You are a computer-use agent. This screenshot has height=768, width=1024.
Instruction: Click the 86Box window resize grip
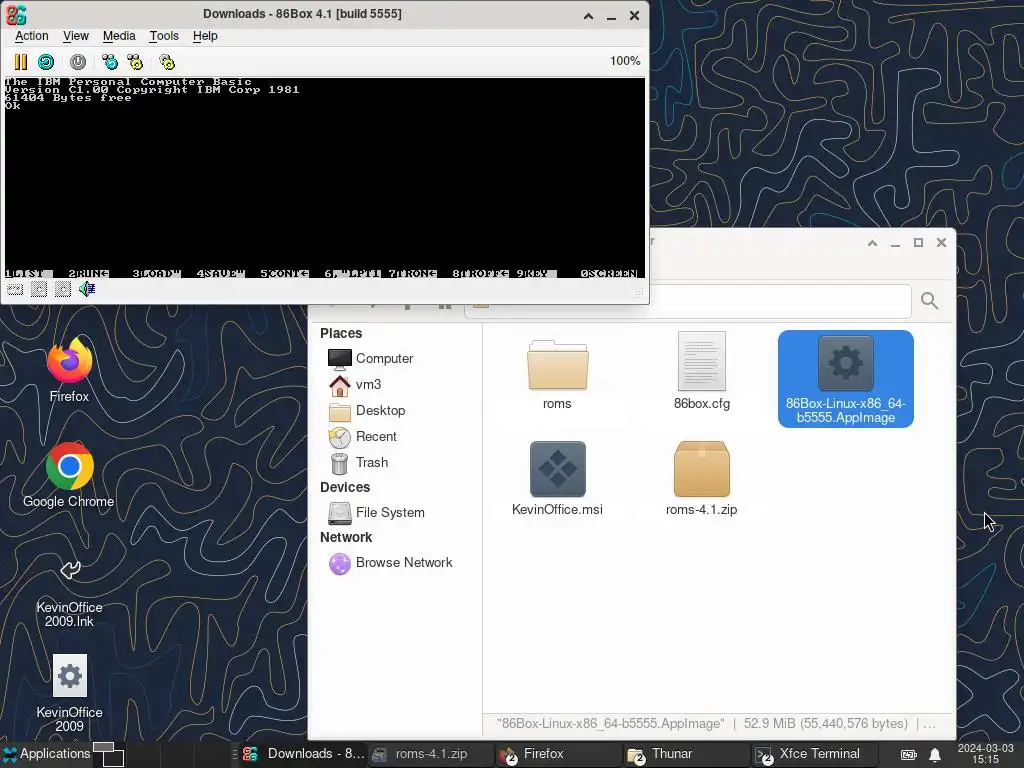[639, 294]
